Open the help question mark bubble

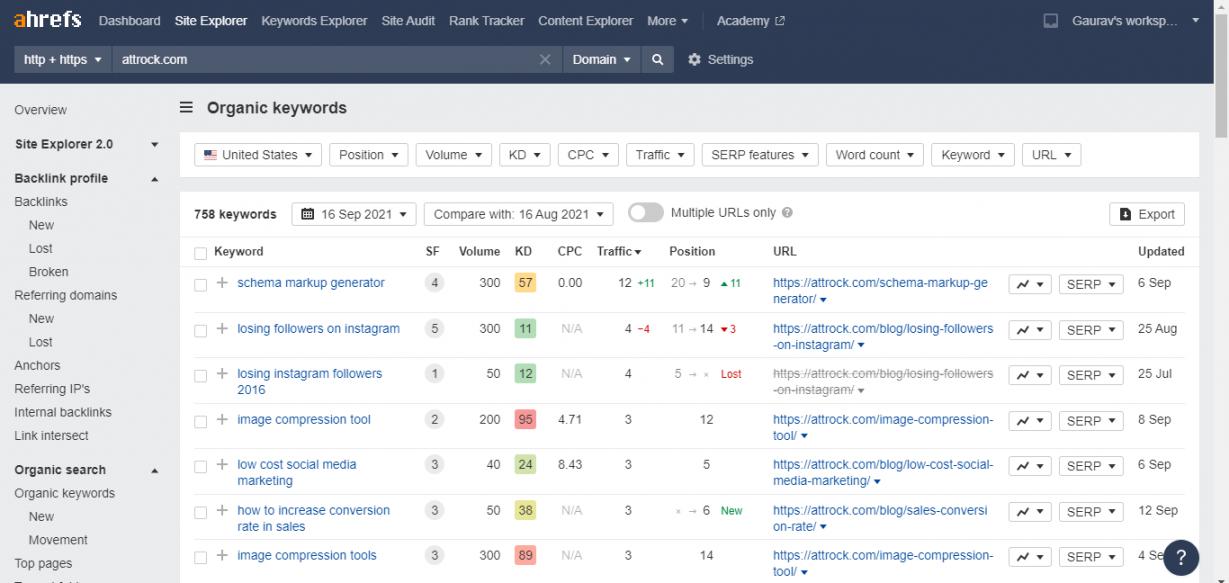click(x=1181, y=558)
